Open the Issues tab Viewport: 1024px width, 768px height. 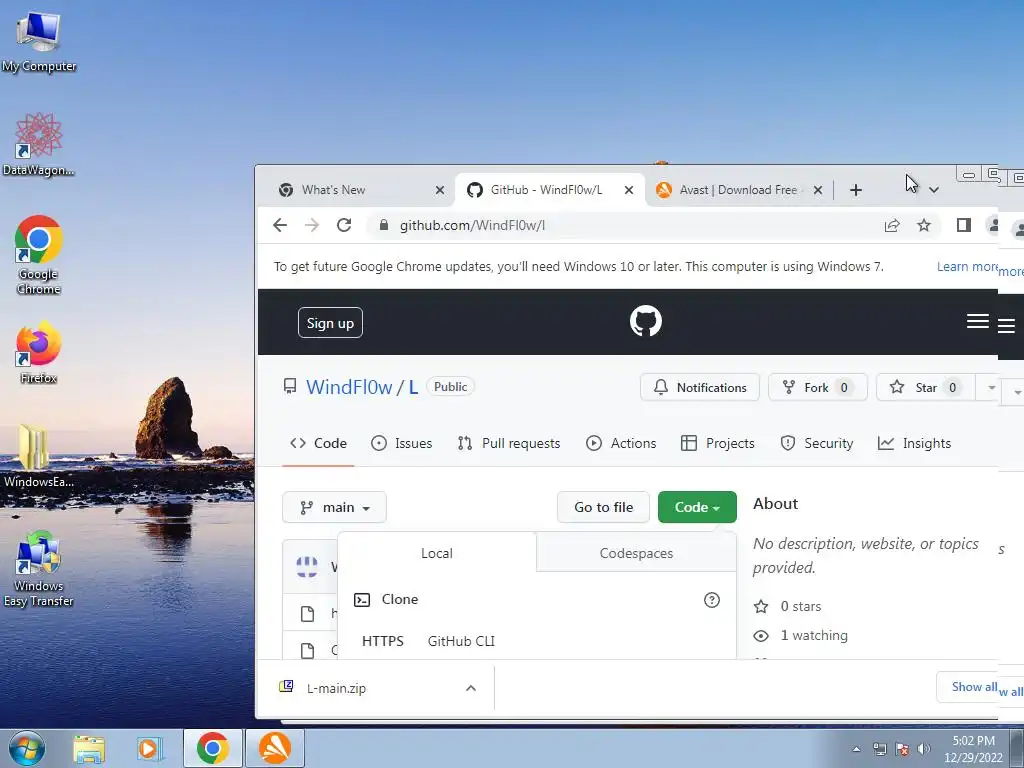(x=401, y=443)
